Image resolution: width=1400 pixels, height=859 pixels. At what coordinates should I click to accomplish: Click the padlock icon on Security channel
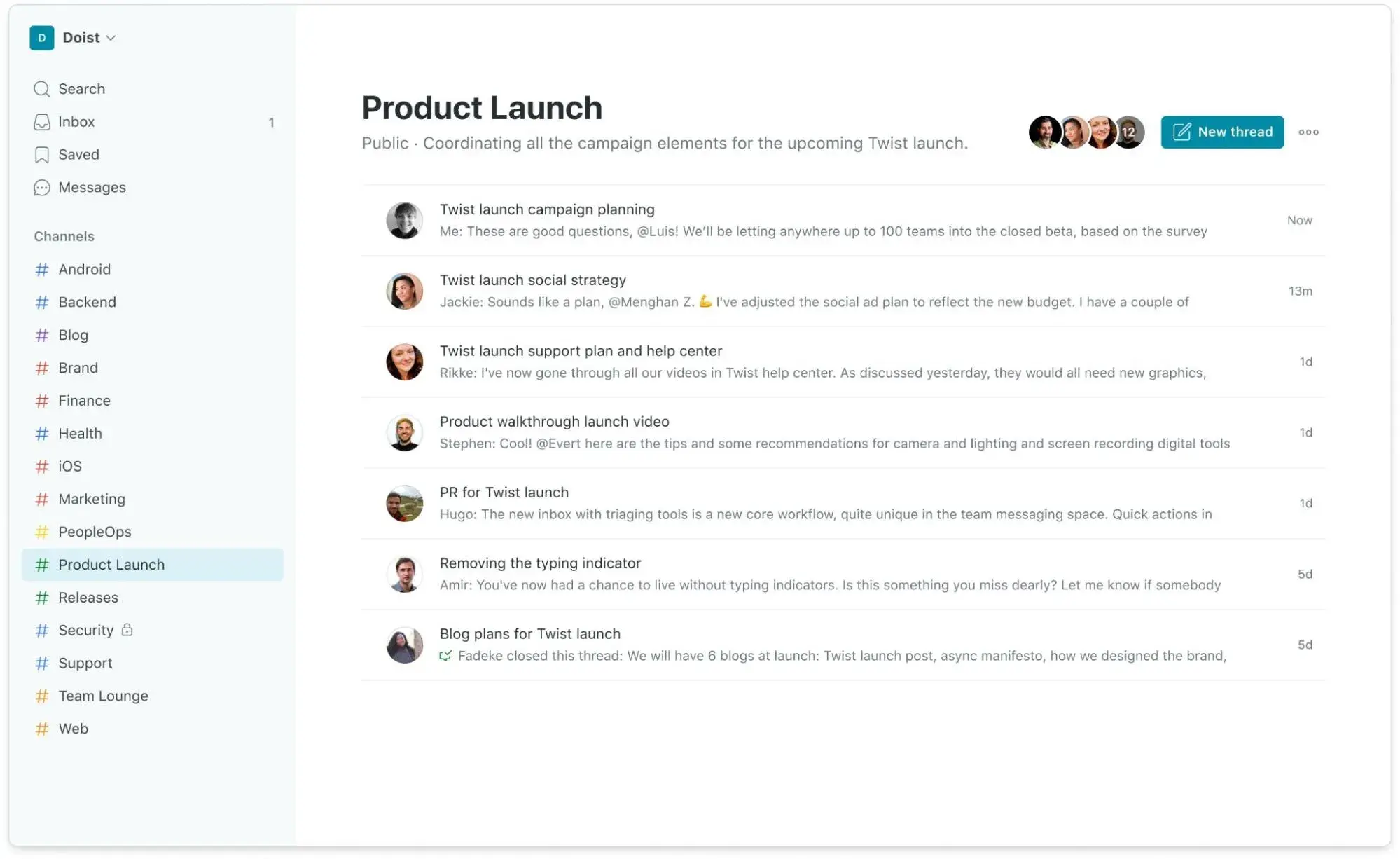click(127, 630)
